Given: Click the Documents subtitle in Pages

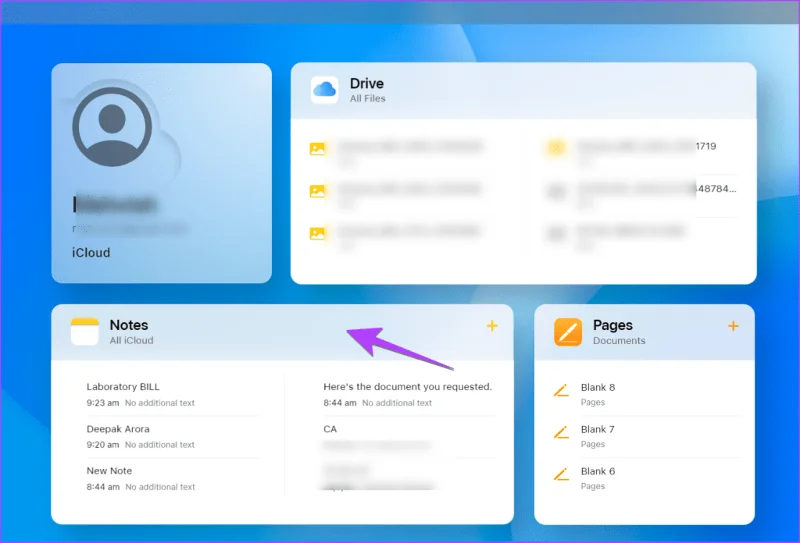Looking at the screenshot, I should coord(619,340).
